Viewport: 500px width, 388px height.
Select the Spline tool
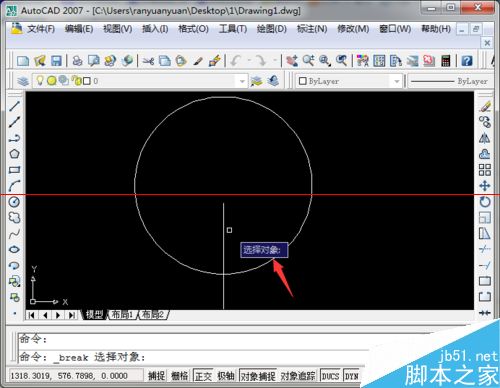(14, 234)
